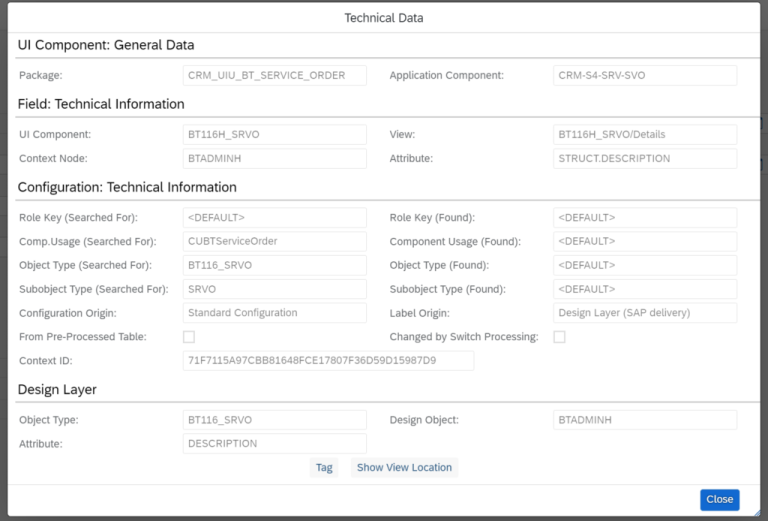Click the Tag button
Image resolution: width=768 pixels, height=521 pixels.
pos(324,467)
